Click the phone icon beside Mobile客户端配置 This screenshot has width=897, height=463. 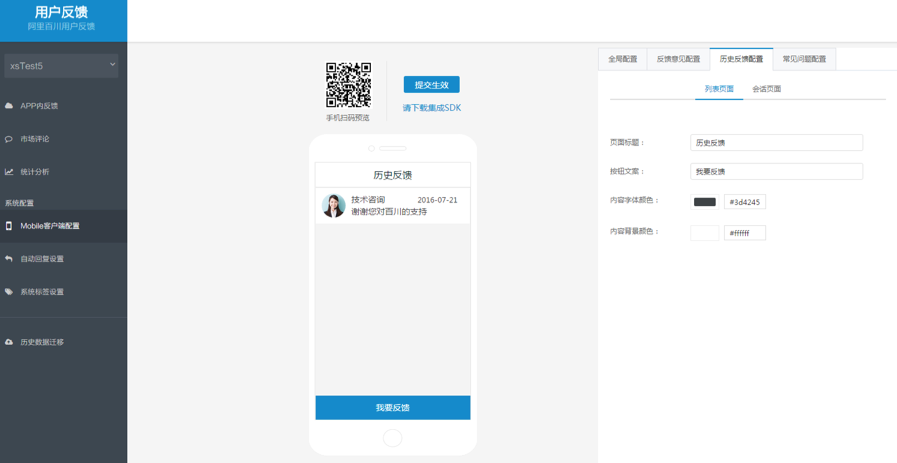pyautogui.click(x=9, y=226)
